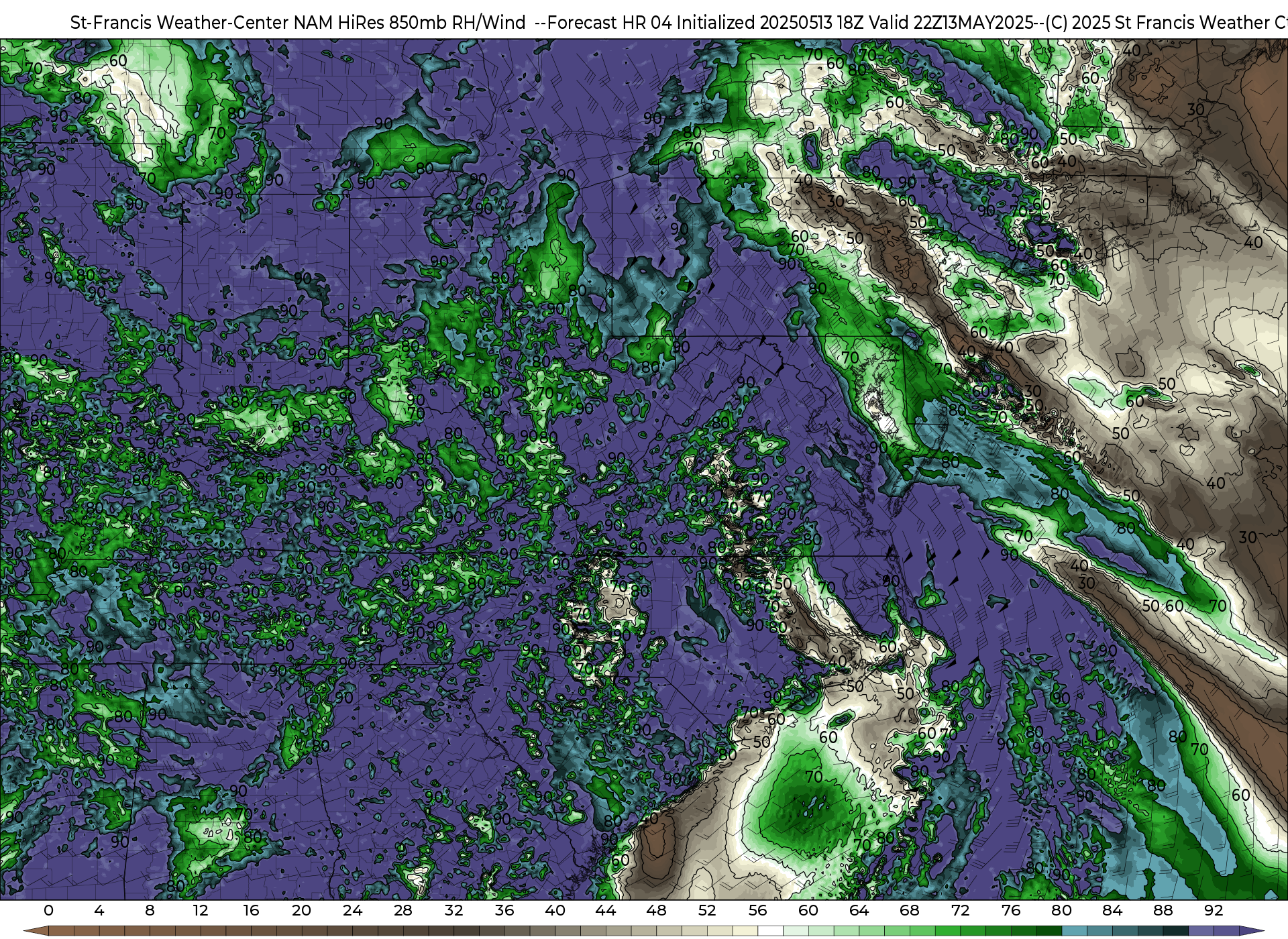Click the colorbar tick label '0'

[x=48, y=910]
